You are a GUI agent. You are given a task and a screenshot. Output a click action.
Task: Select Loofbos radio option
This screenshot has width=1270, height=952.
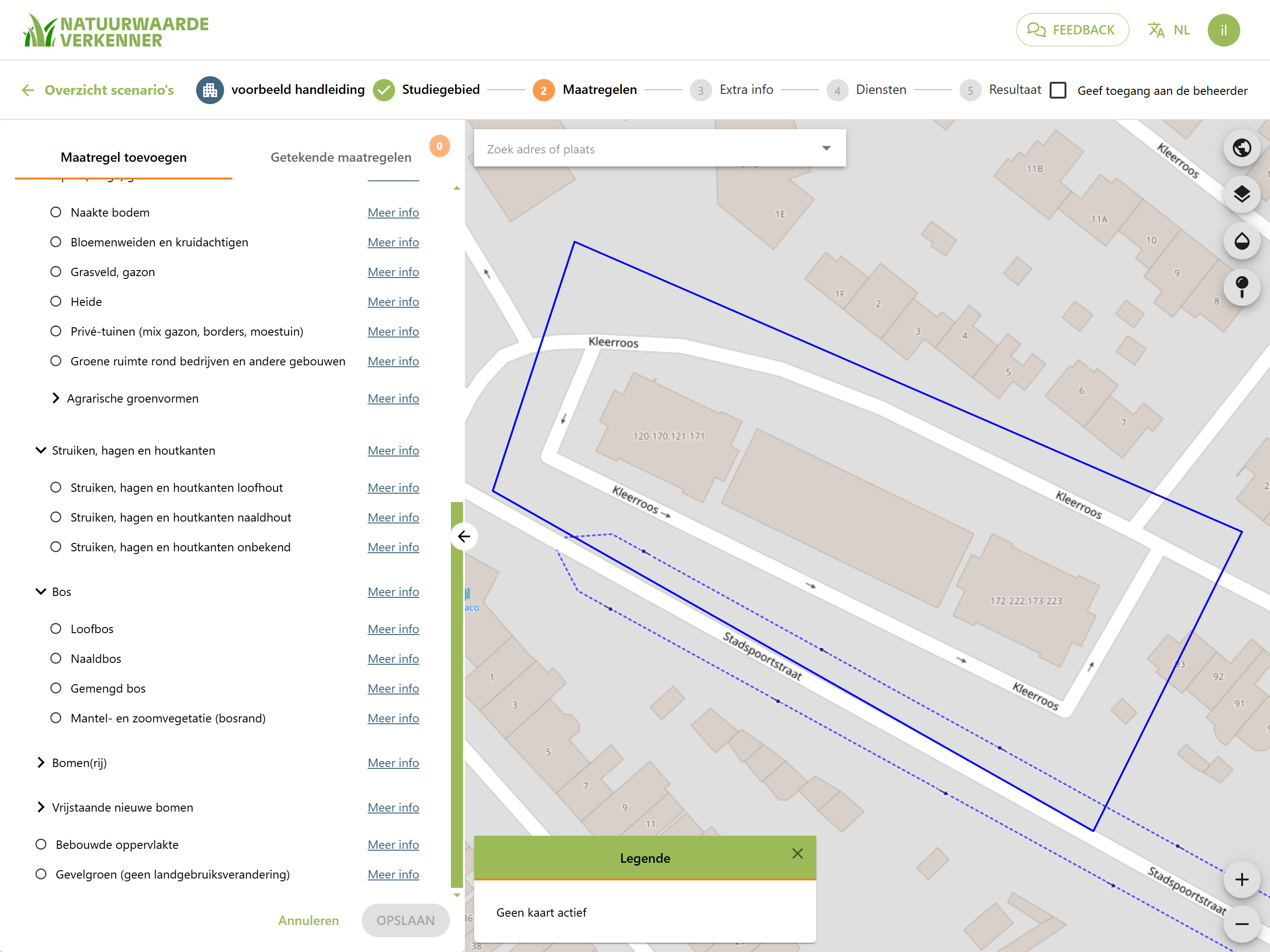56,629
